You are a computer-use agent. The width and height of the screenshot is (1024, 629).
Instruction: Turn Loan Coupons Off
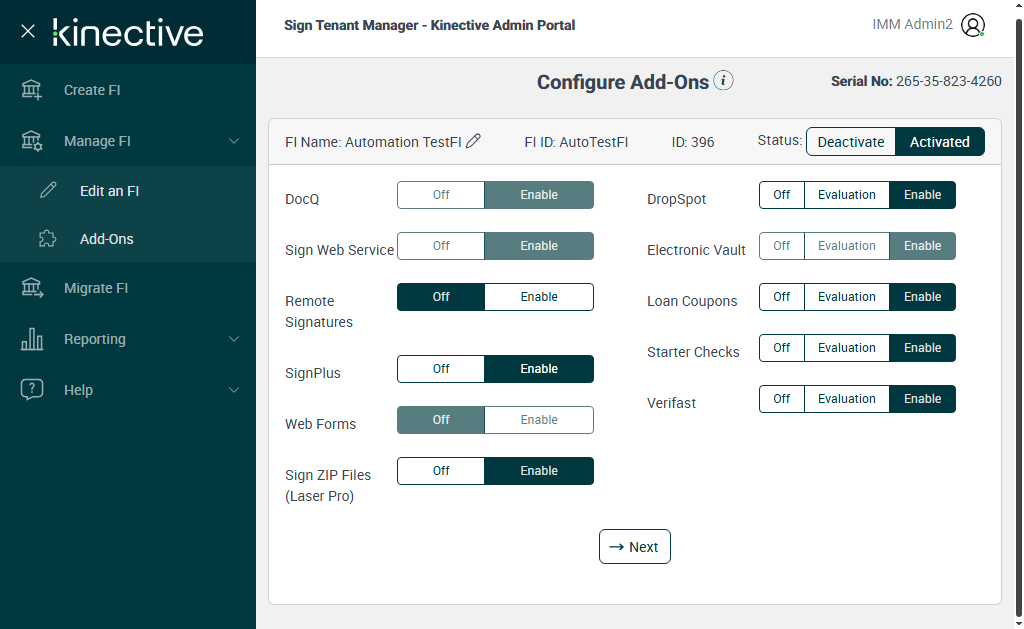coord(782,297)
